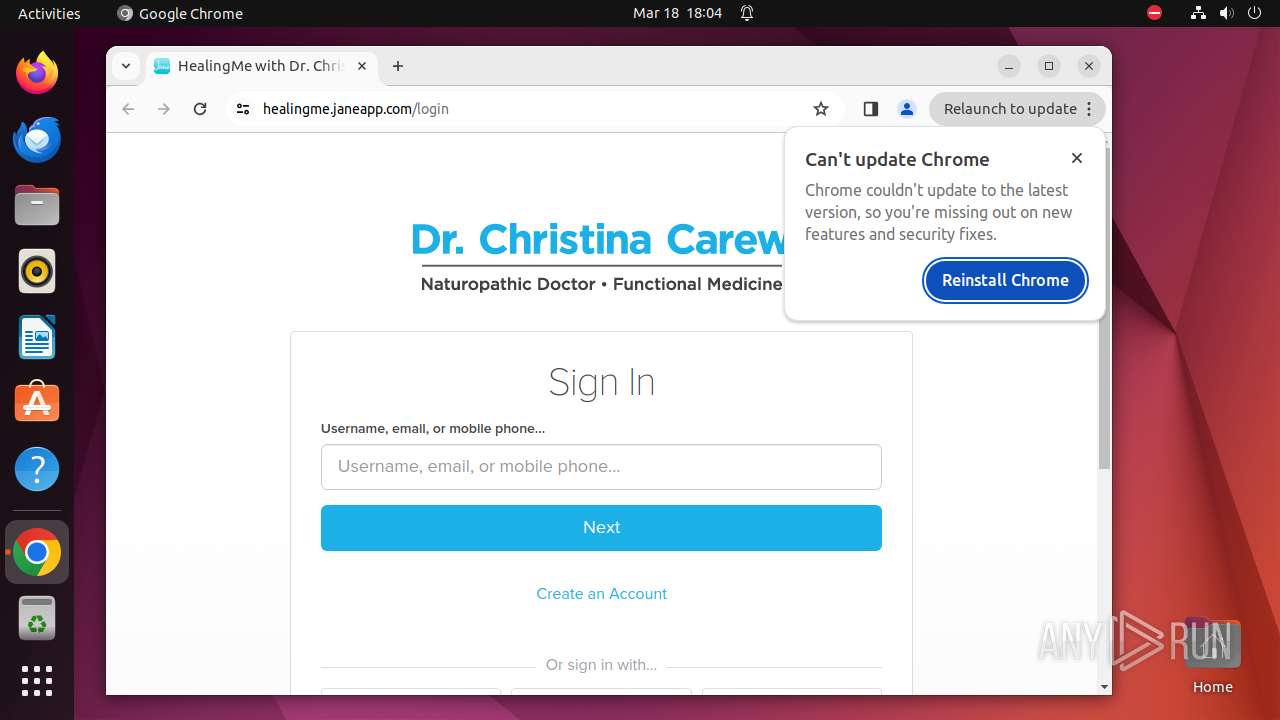Image resolution: width=1280 pixels, height=720 pixels.
Task: Select the HealingMe with Dr. Chris tab
Action: (260, 66)
